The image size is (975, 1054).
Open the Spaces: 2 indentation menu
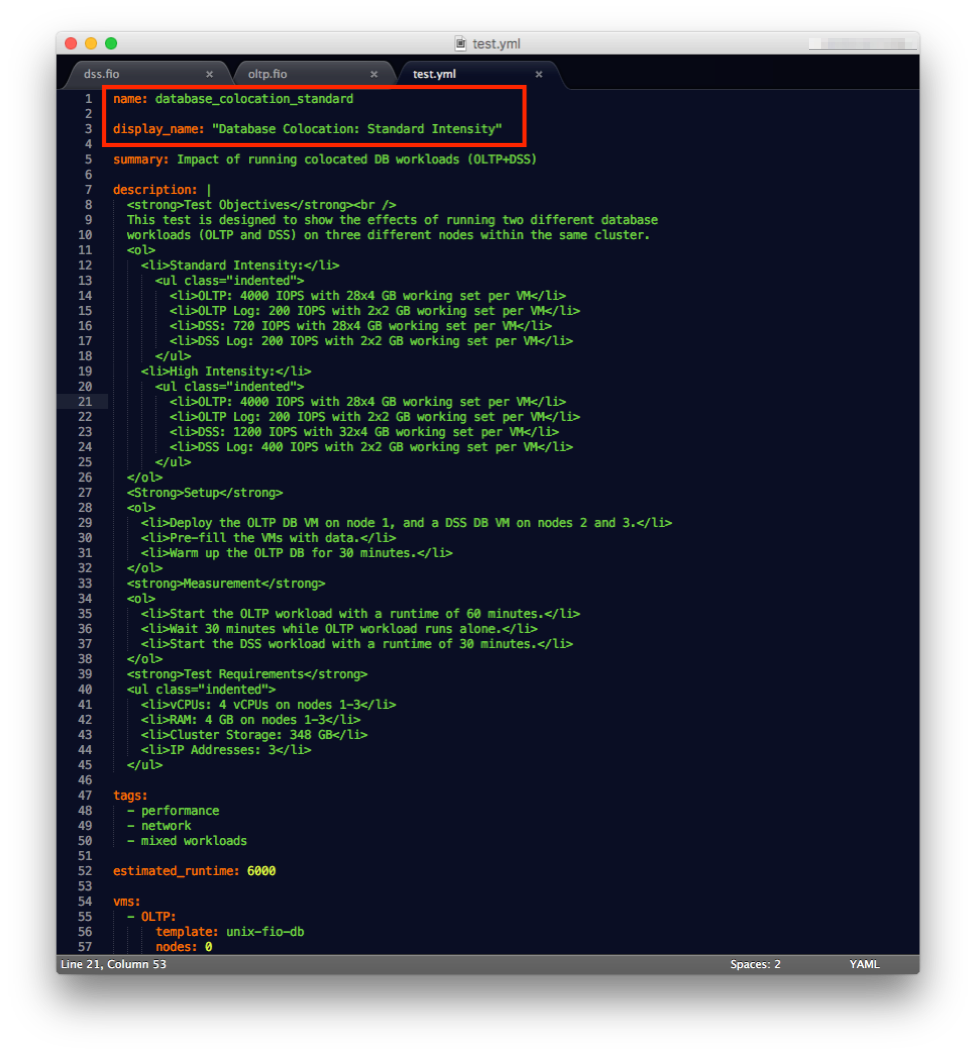pyautogui.click(x=755, y=964)
